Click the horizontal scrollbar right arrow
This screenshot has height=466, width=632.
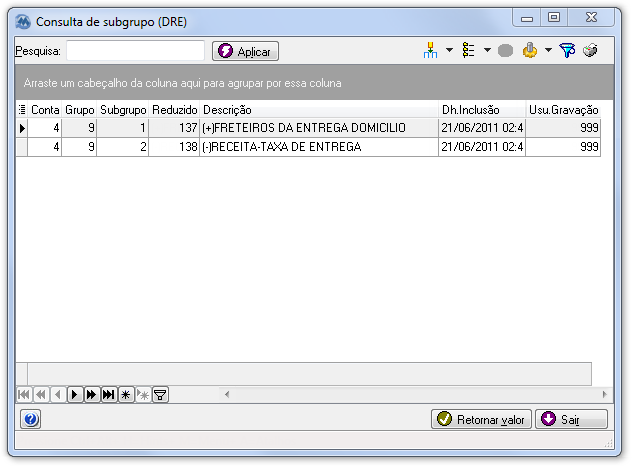tap(605, 394)
